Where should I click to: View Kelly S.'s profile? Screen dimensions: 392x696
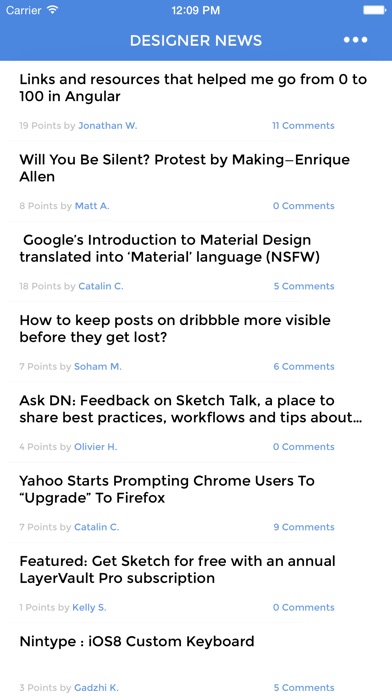point(89,608)
